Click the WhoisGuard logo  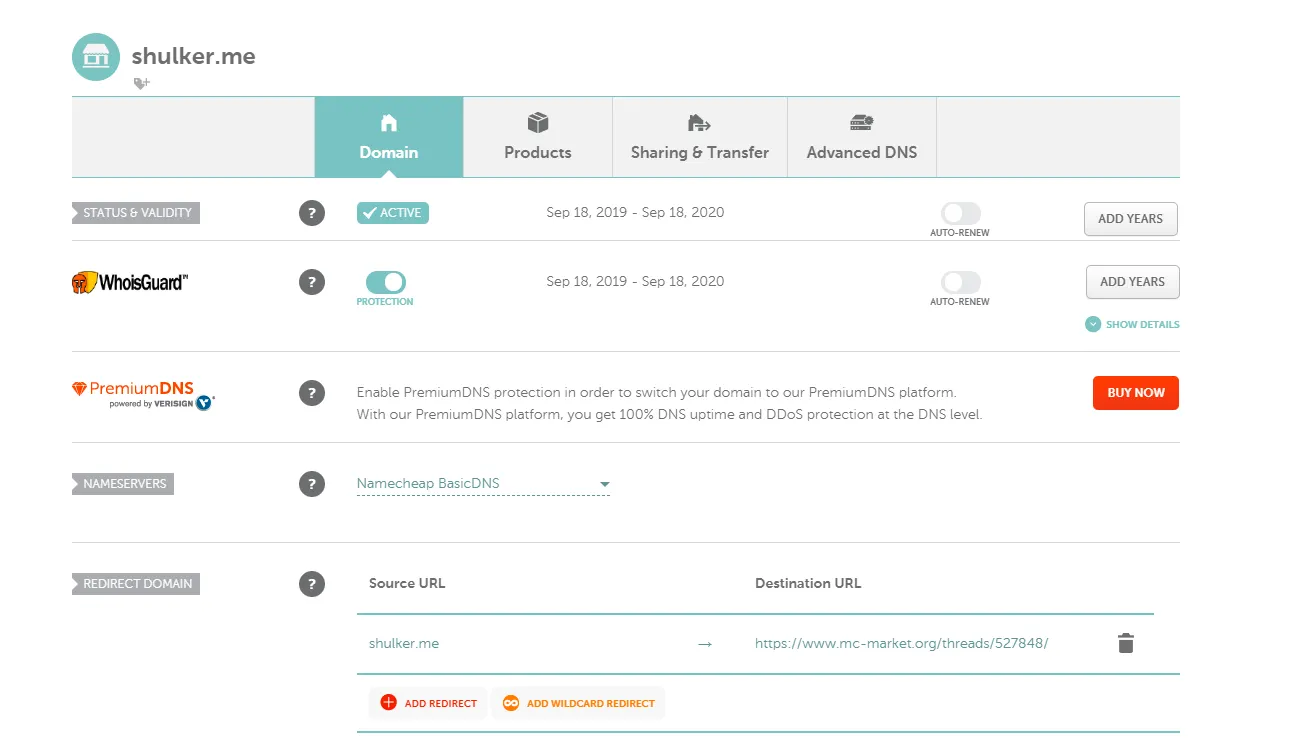129,282
